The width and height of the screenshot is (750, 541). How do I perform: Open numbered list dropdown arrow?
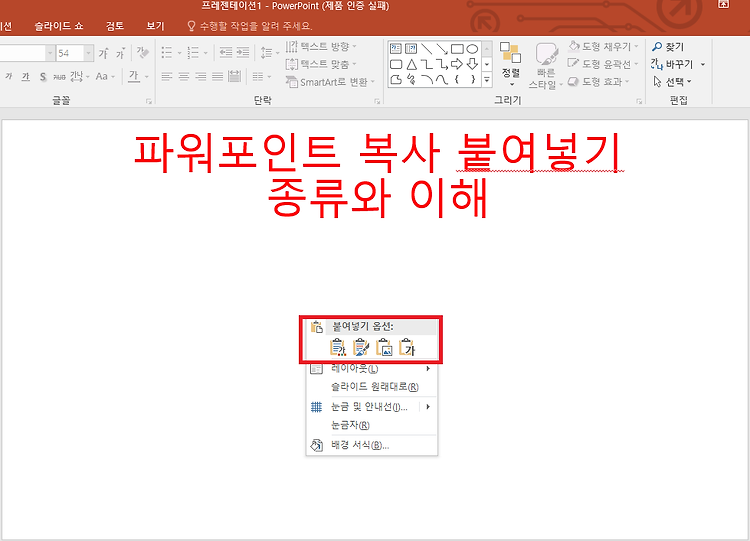[206, 53]
